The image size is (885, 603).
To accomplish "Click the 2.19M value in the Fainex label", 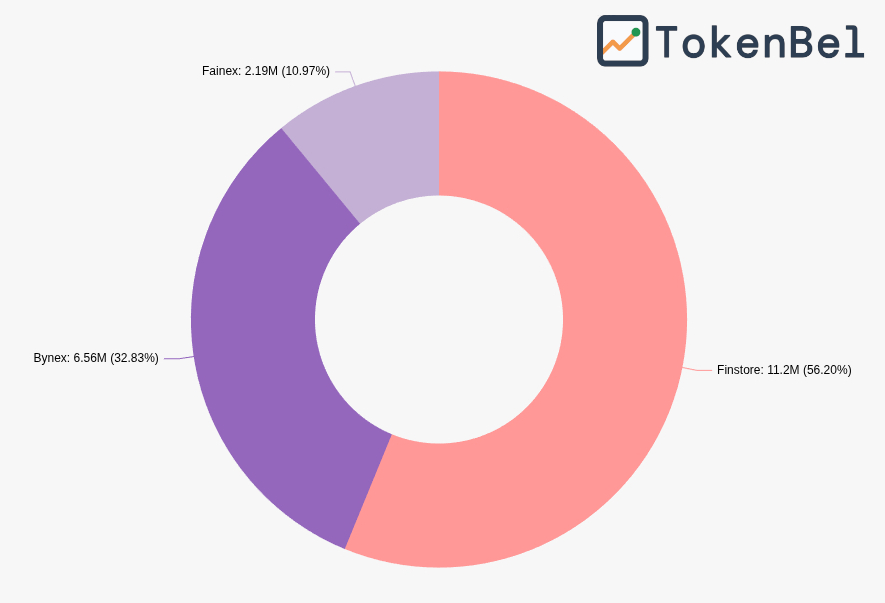I will pos(261,71).
